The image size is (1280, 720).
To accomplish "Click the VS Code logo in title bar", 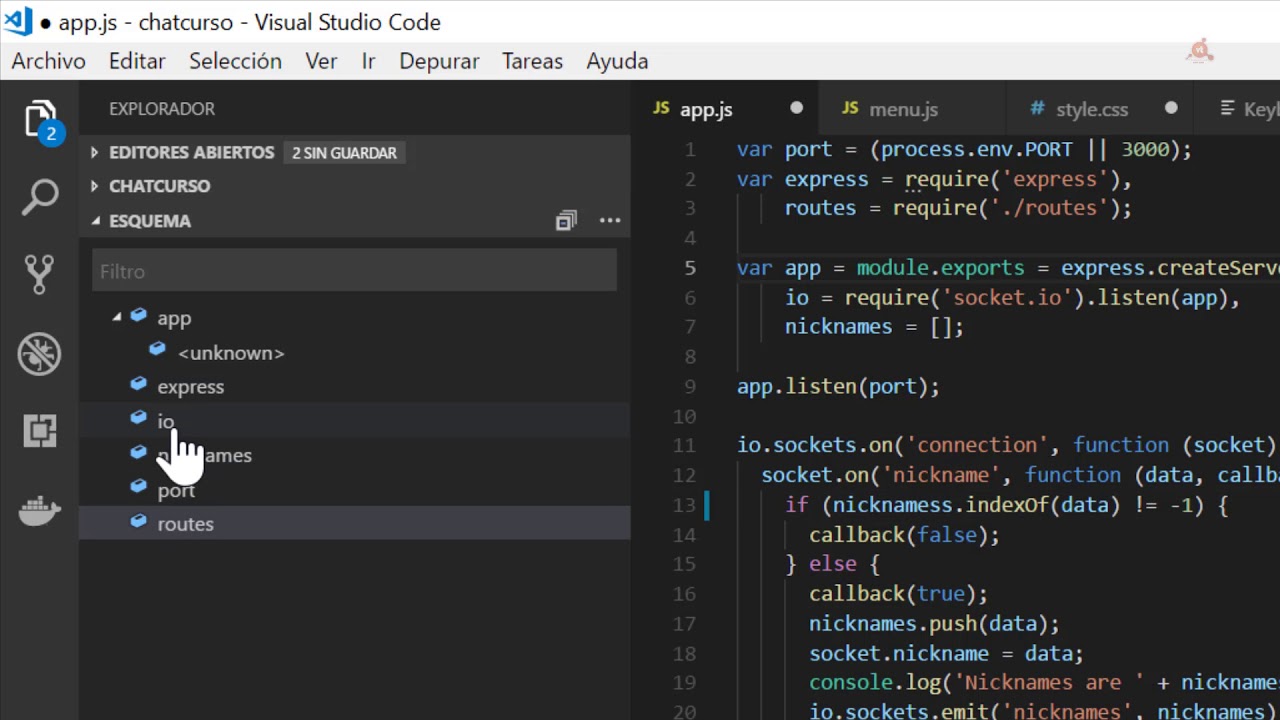I will [x=18, y=21].
